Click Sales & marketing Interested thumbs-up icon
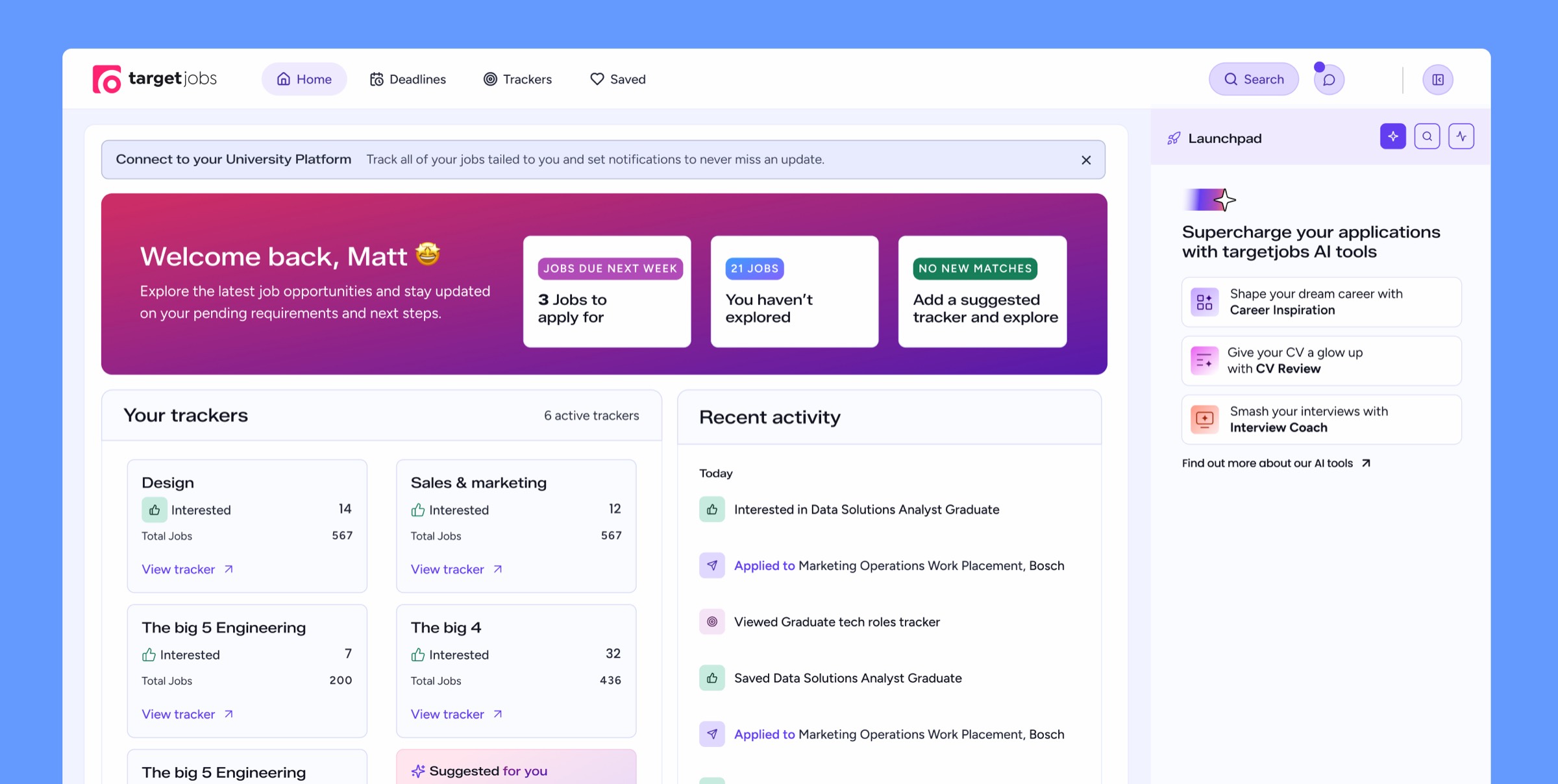Viewport: 1558px width, 784px height. [x=418, y=510]
